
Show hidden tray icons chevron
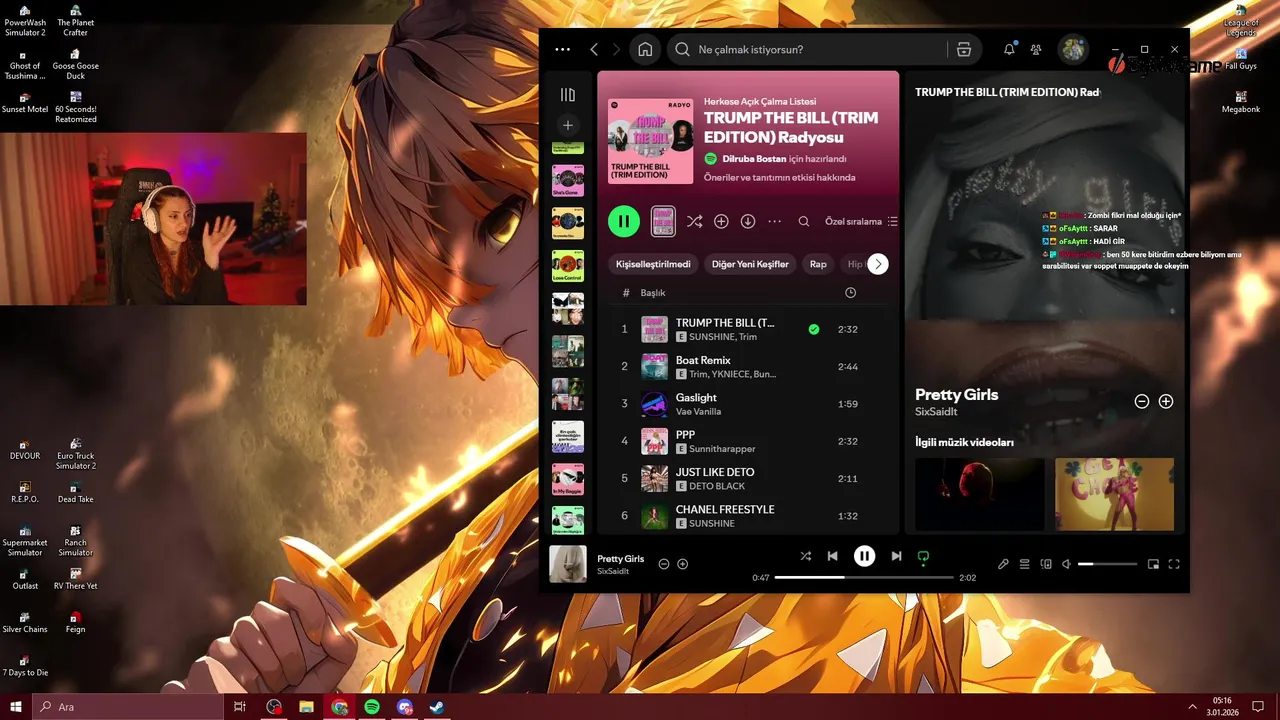tap(1192, 707)
